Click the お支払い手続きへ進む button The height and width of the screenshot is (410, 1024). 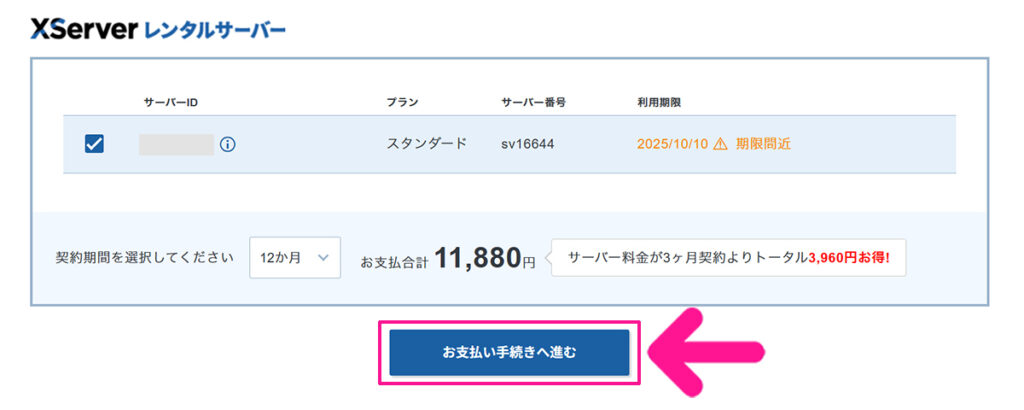(x=509, y=353)
